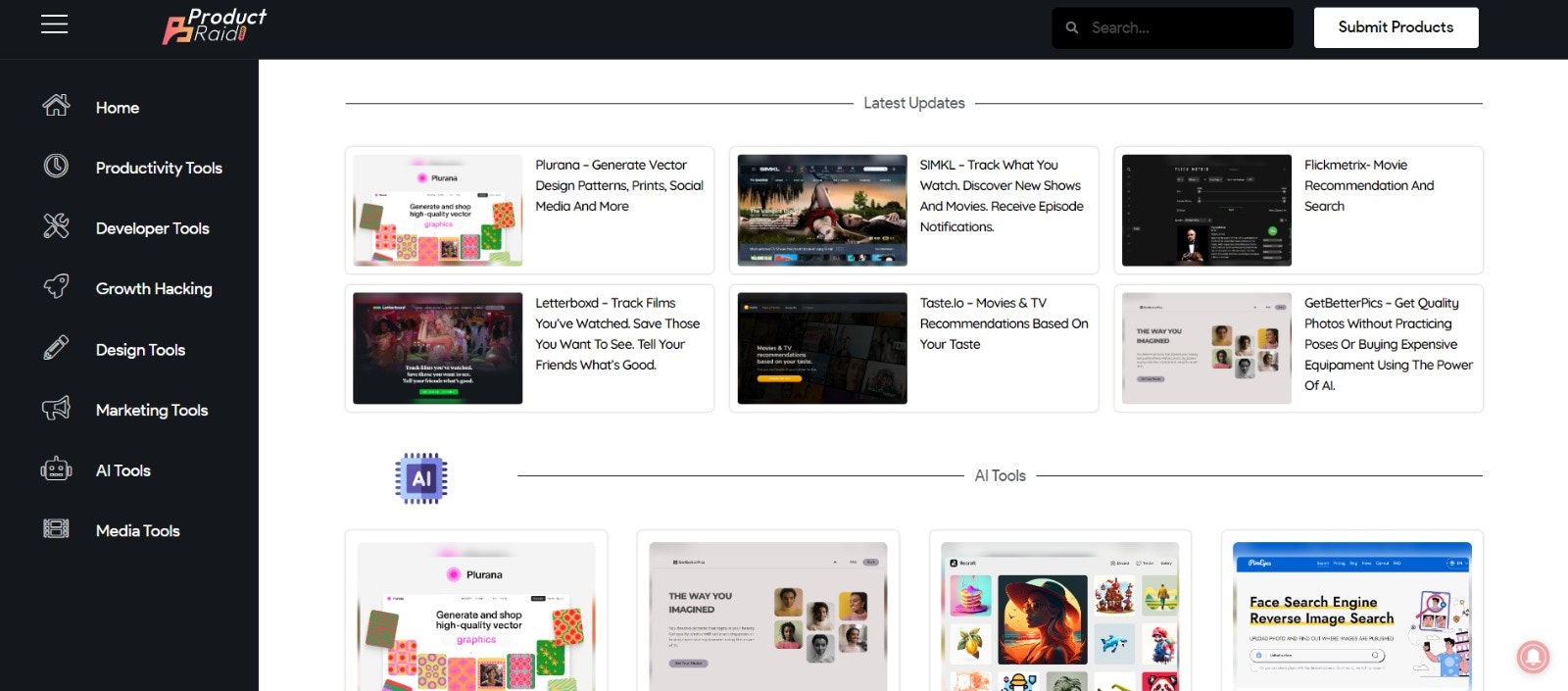Open Flickmetrix movie recommendation link
1568x691 pixels.
pos(1369,185)
